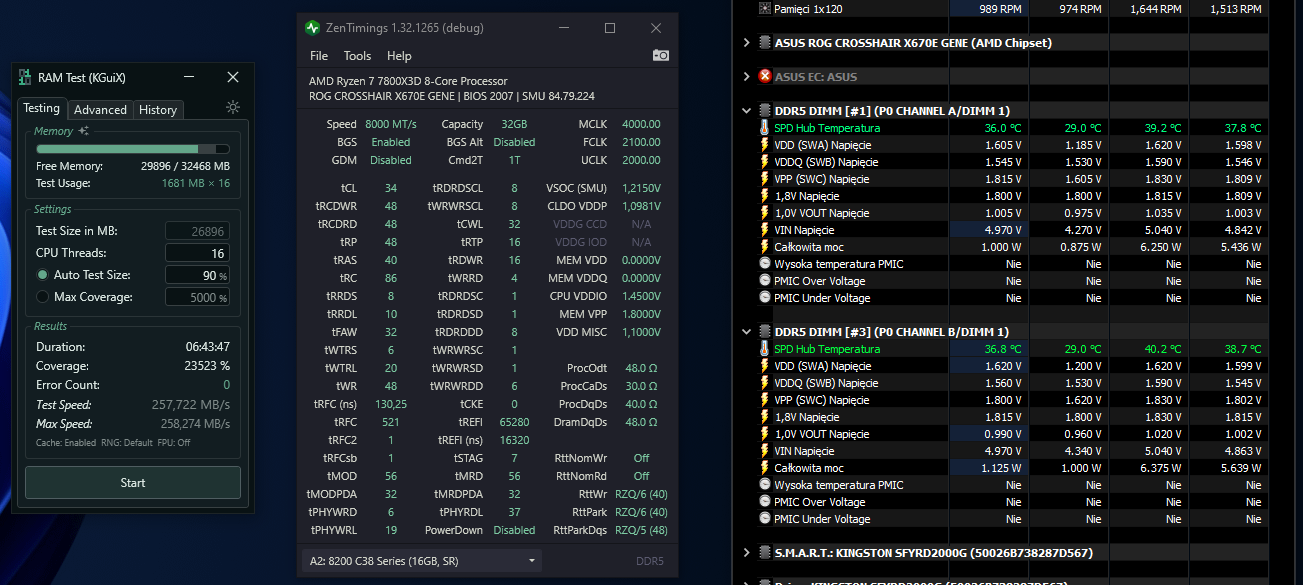Expand the S.M.A.R.T. KINGSTON SFYRD2000G node

pyautogui.click(x=746, y=553)
